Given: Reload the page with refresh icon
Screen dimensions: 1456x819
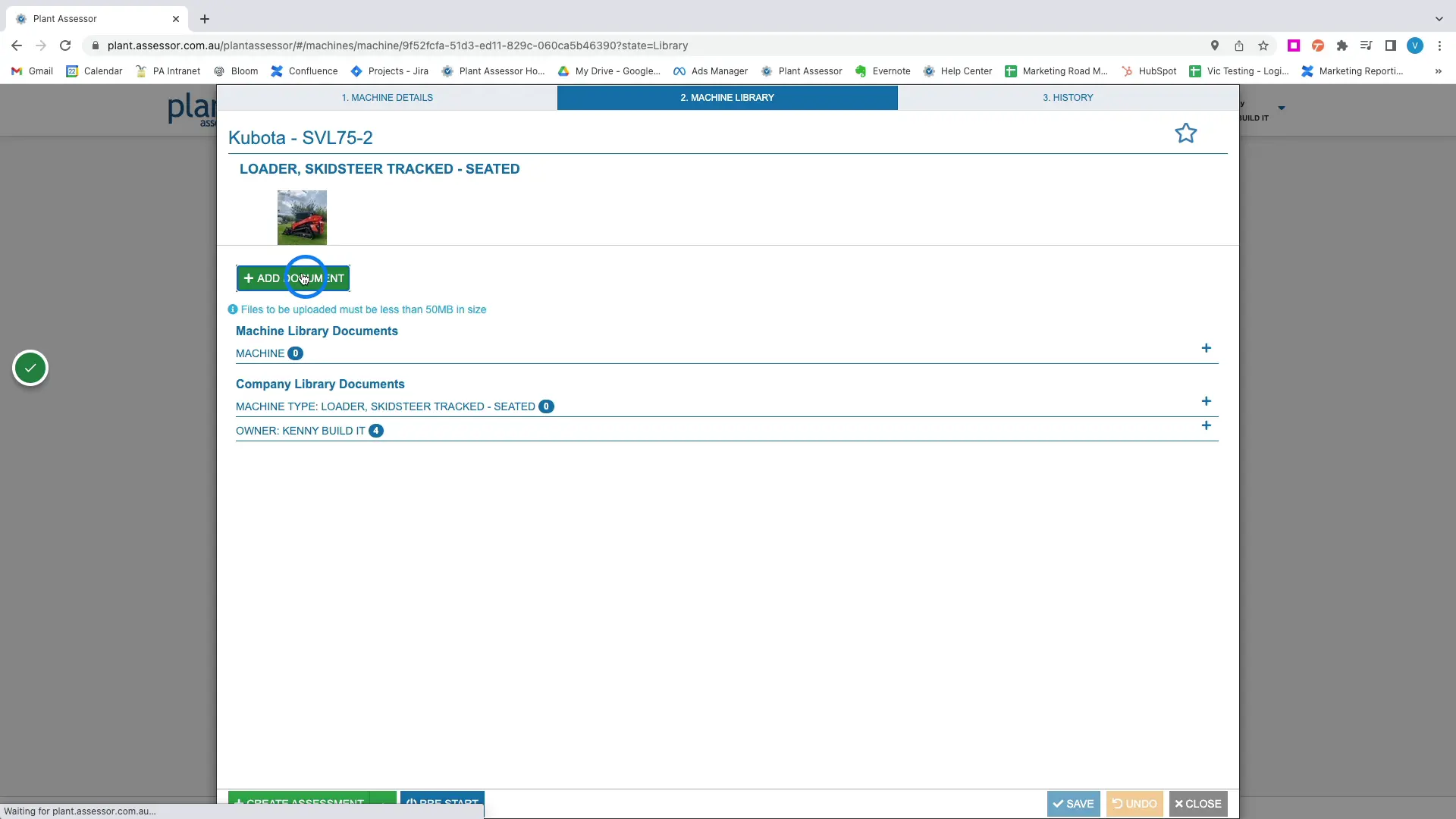Looking at the screenshot, I should point(65,45).
